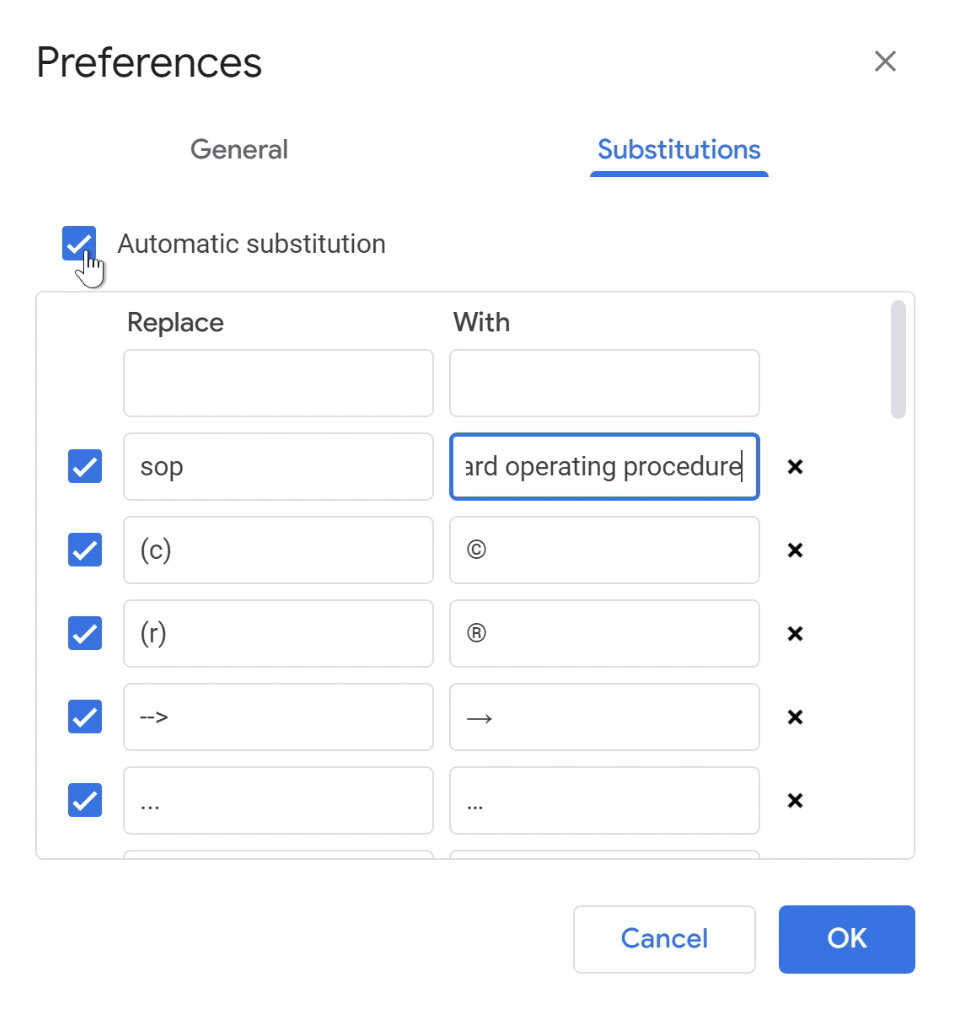The height and width of the screenshot is (1013, 954).
Task: Toggle the "-->" substitution checkbox
Action: point(85,717)
